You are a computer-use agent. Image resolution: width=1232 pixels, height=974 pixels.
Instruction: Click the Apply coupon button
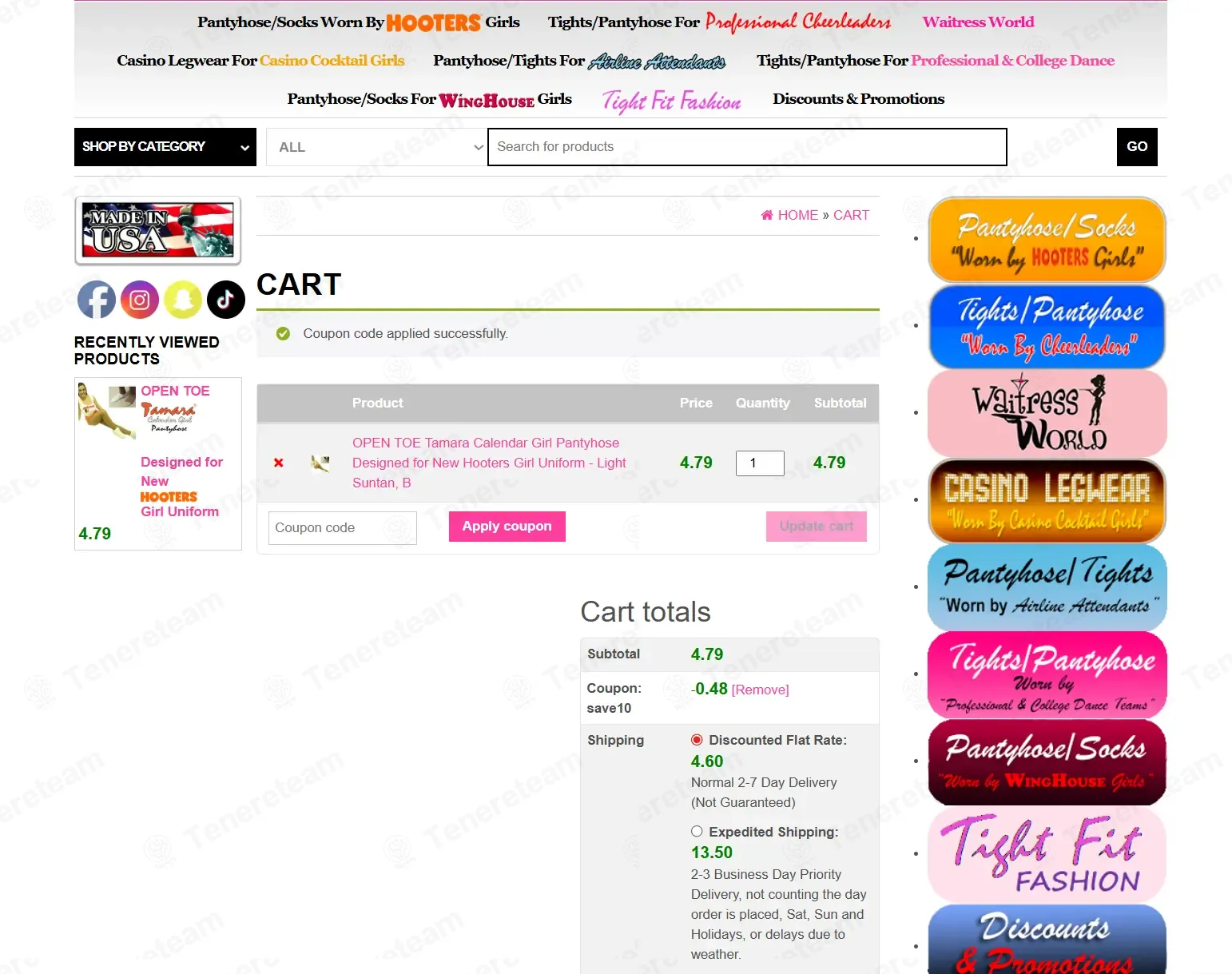tap(507, 527)
